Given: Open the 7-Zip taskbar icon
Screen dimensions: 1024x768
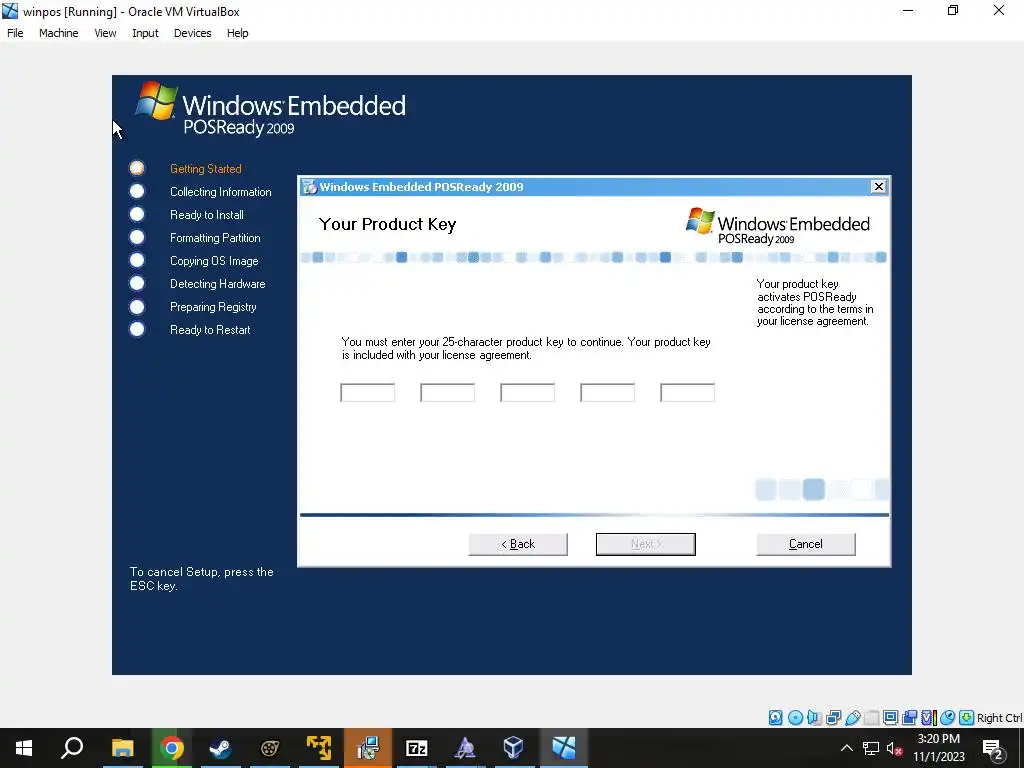Looking at the screenshot, I should pos(417,748).
